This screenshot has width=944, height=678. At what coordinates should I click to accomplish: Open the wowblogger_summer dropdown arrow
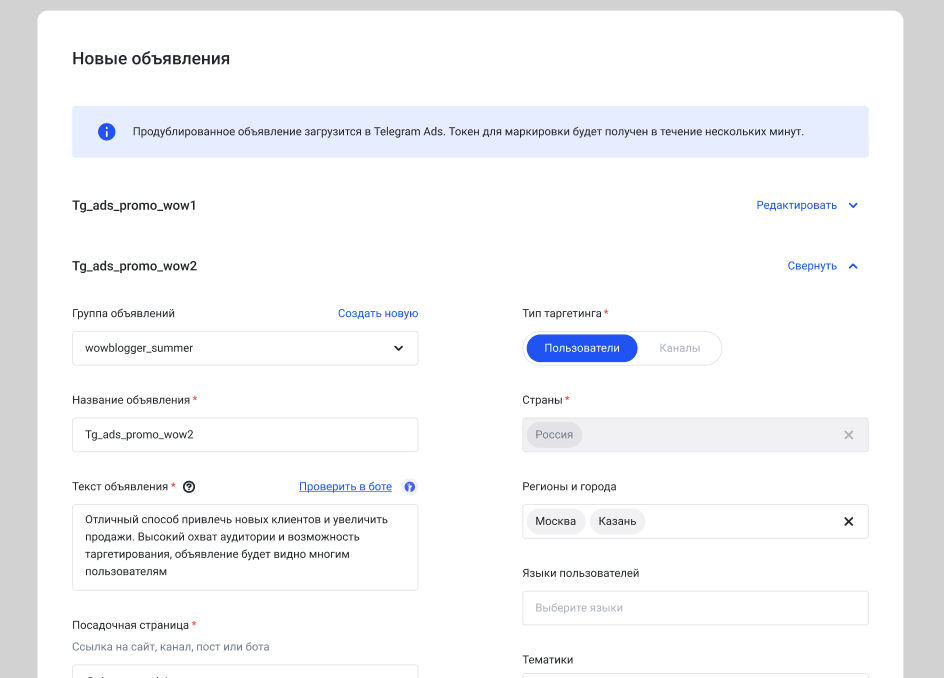(398, 348)
